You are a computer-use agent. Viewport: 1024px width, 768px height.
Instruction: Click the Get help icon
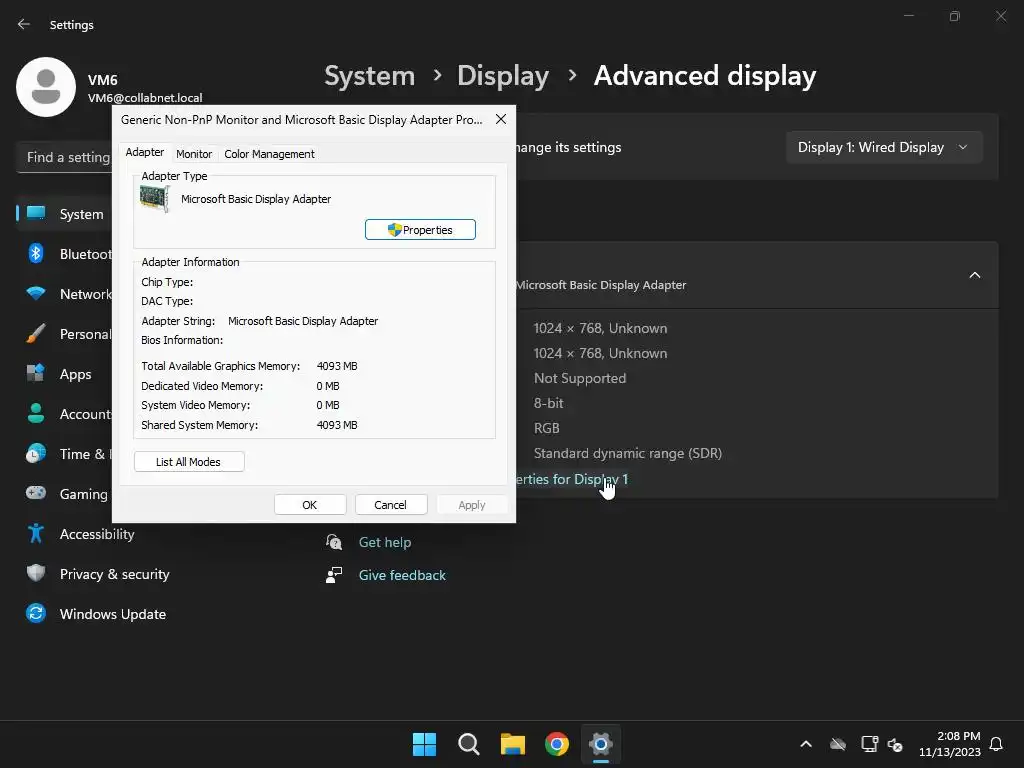point(334,542)
